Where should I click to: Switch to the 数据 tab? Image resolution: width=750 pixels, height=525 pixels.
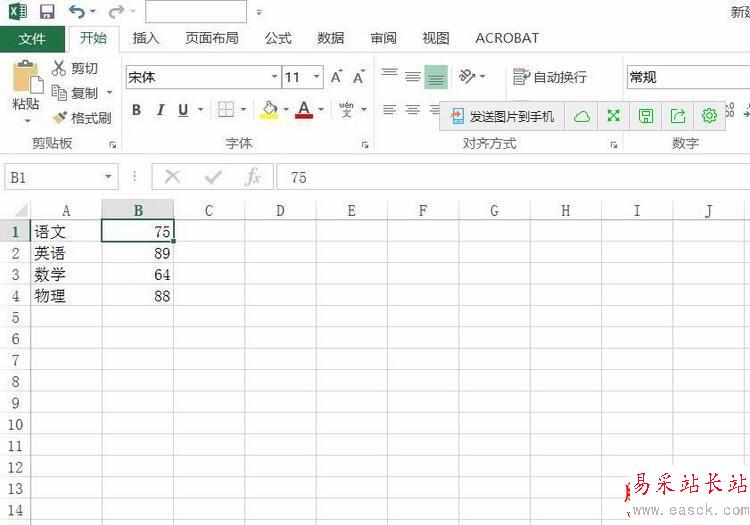tap(331, 38)
